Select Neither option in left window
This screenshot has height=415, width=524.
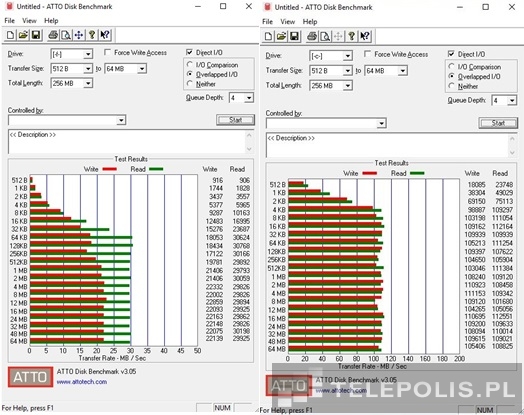click(x=190, y=84)
